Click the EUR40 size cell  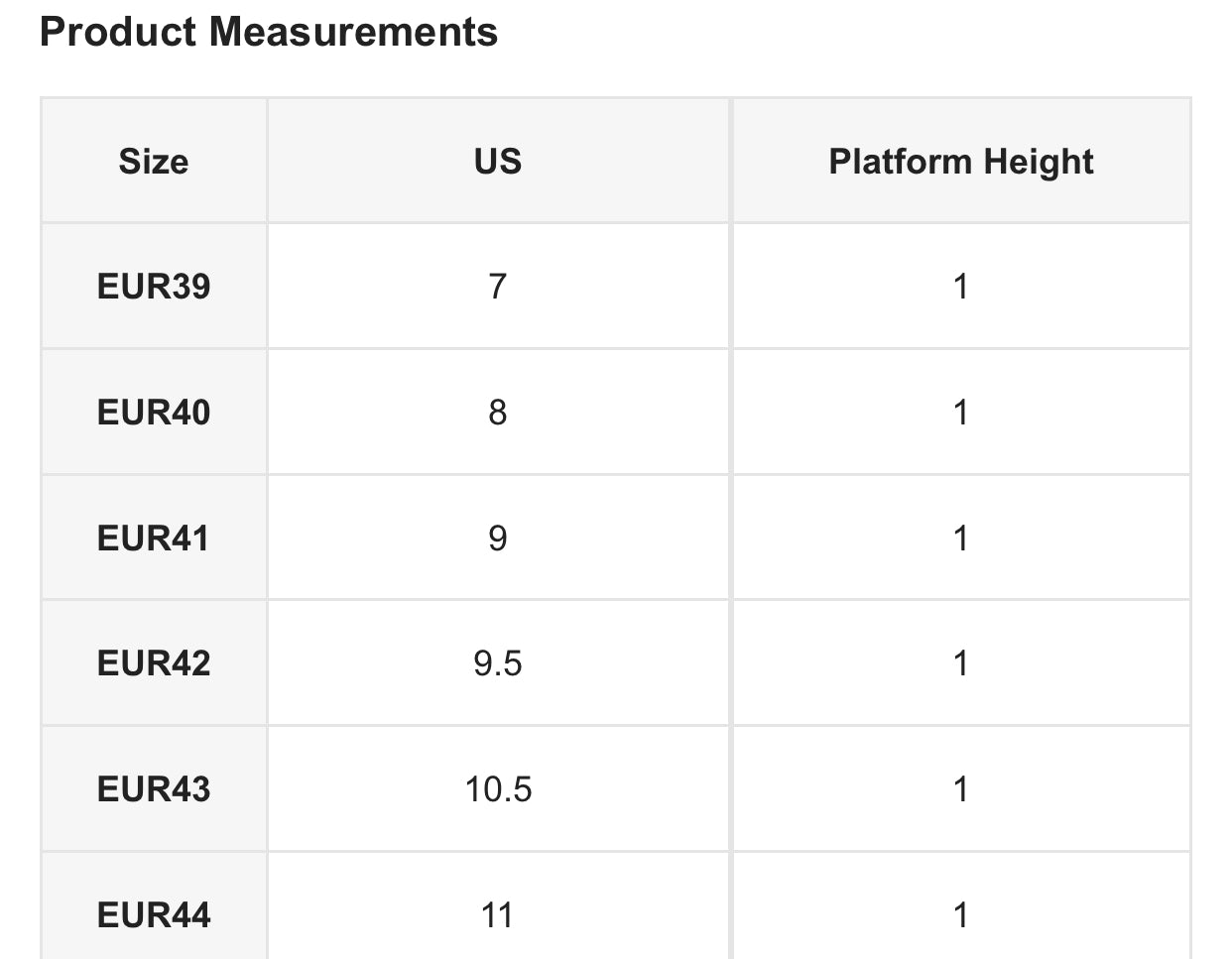(x=154, y=413)
